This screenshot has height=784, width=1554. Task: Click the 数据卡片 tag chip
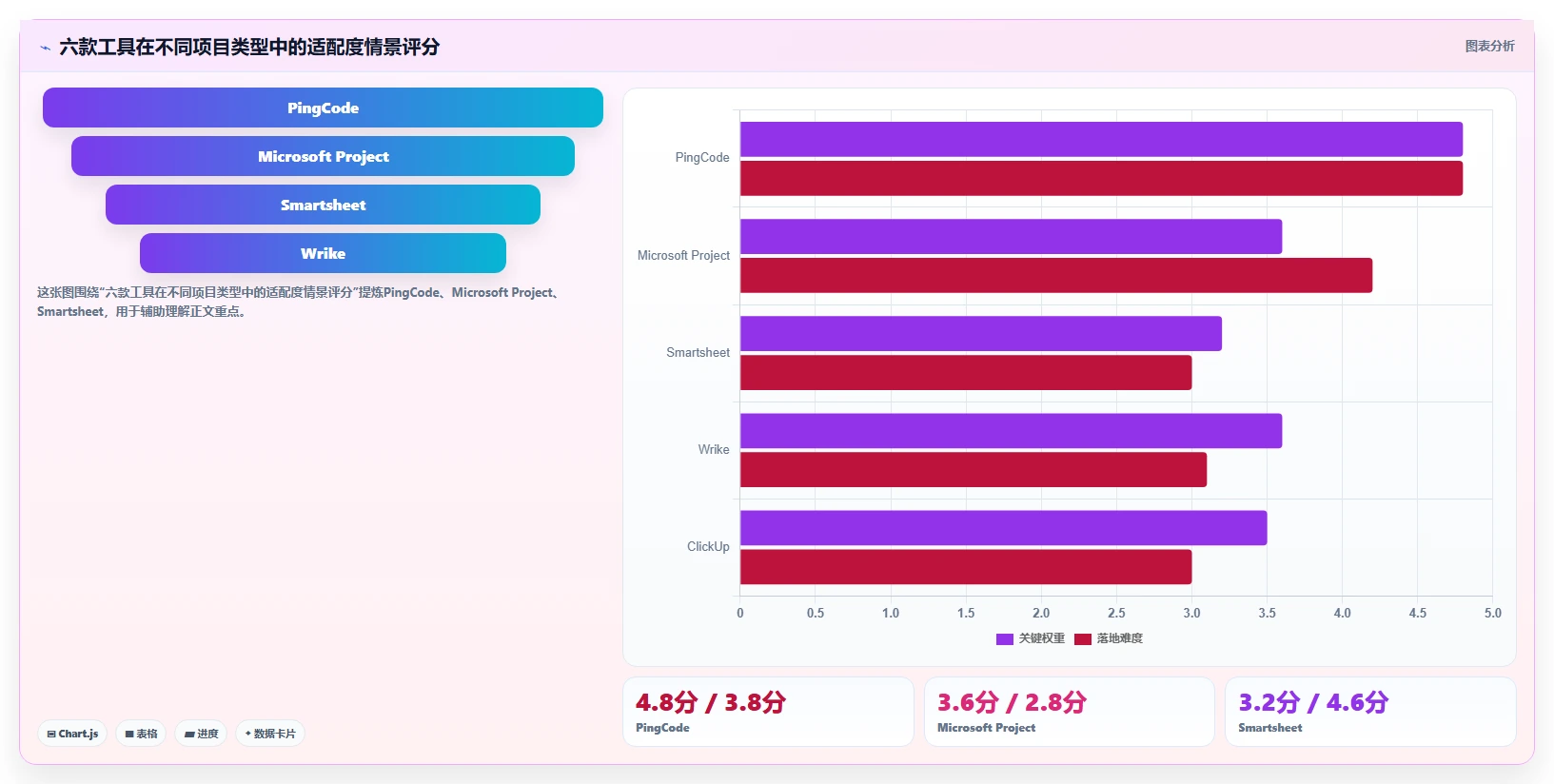270,734
